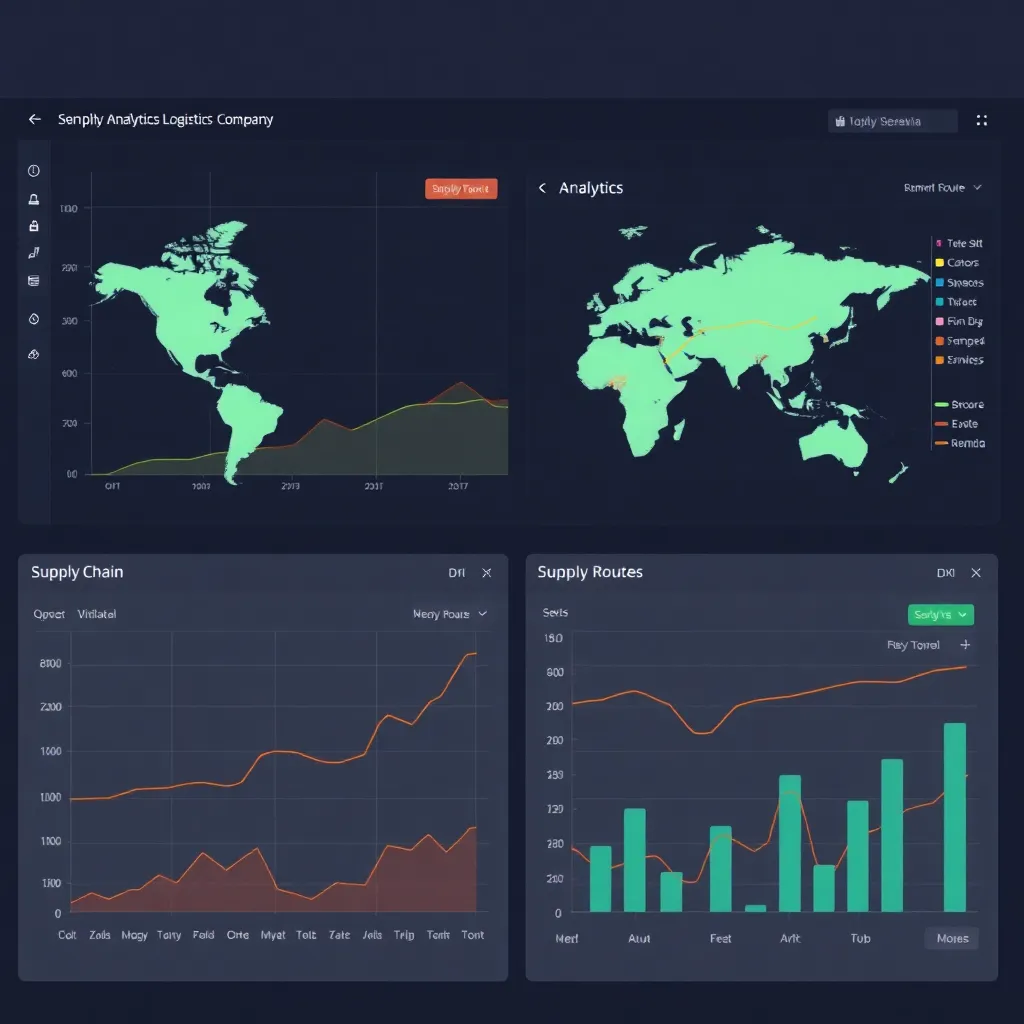The image size is (1024, 1024).
Task: Click the search field in the top bar
Action: (892, 121)
